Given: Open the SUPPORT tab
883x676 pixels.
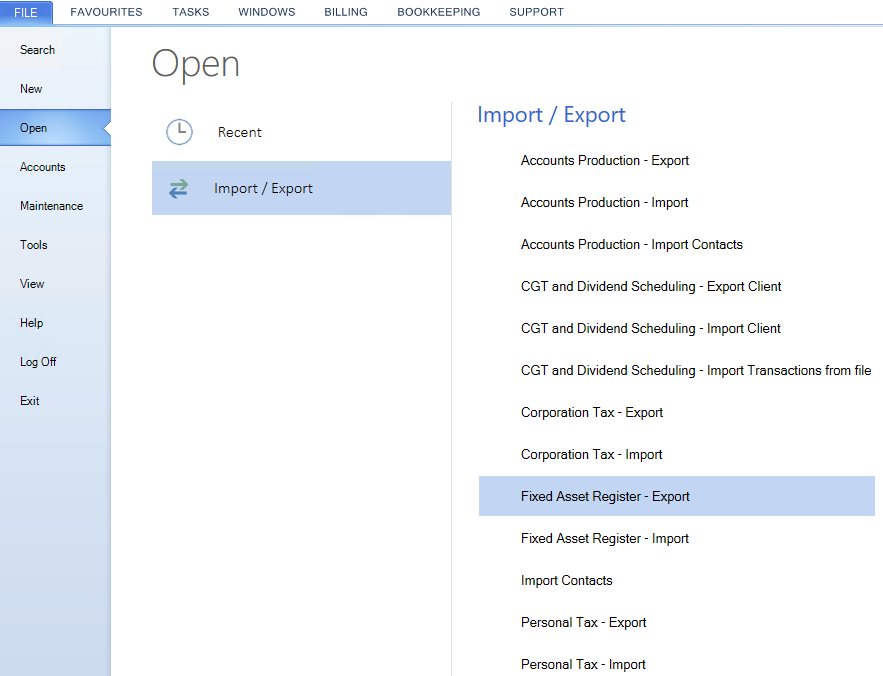Looking at the screenshot, I should [536, 12].
